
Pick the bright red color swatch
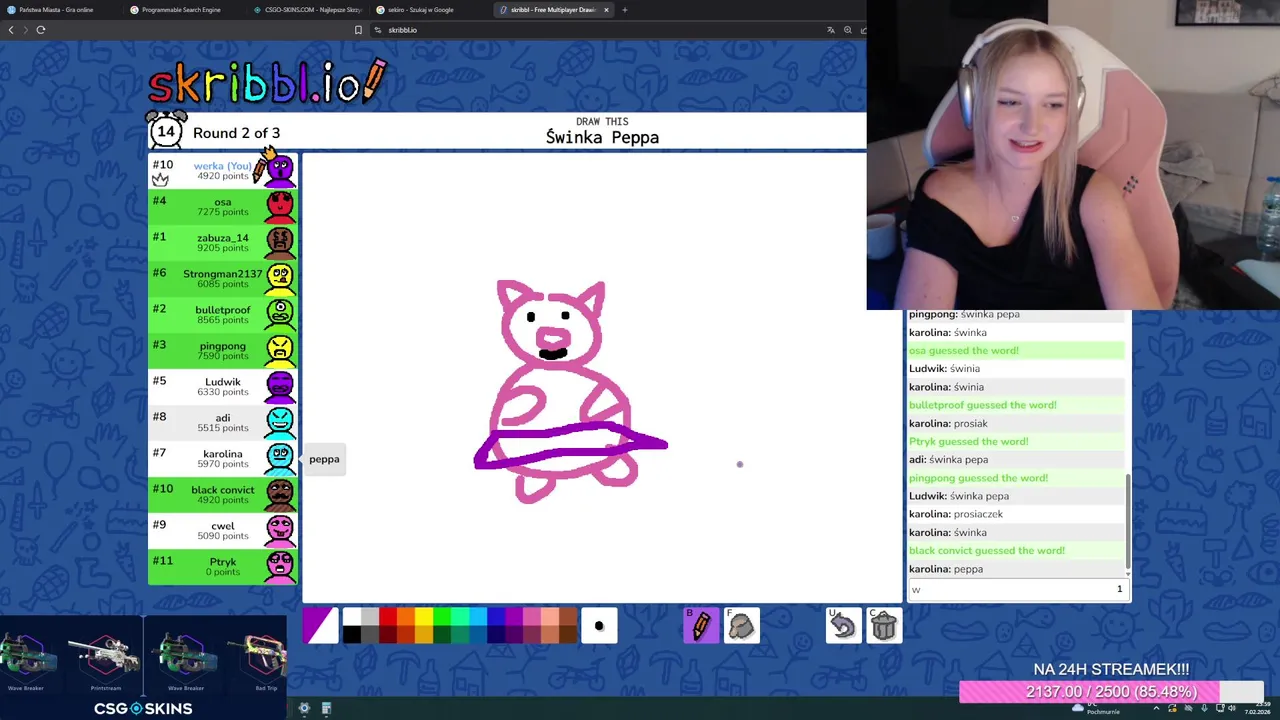point(388,617)
